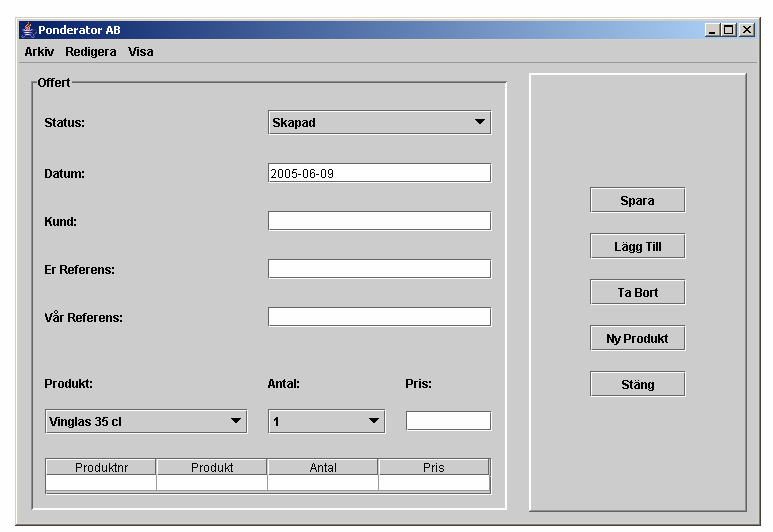Click the Status: label
This screenshot has width=773, height=532.
[x=65, y=123]
